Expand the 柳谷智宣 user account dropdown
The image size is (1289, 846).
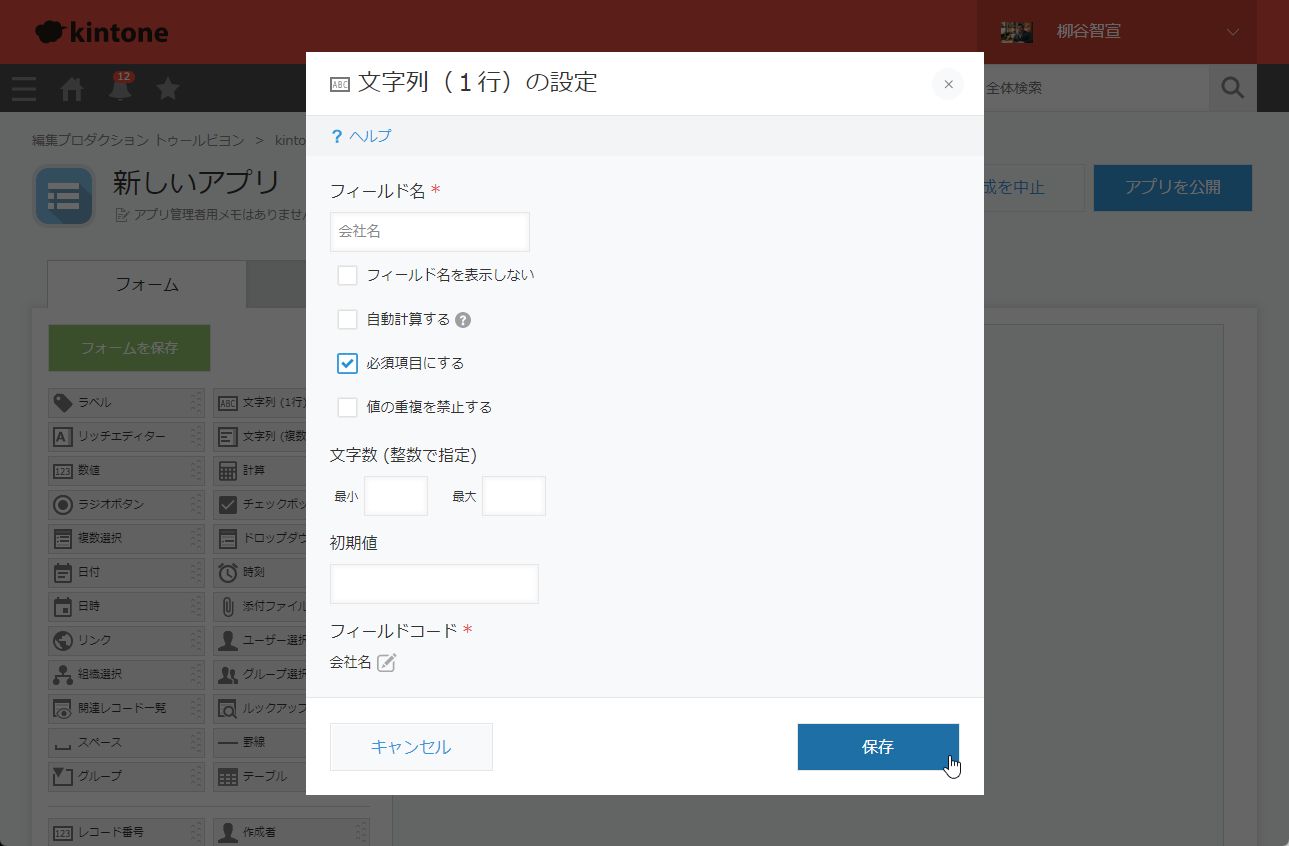click(x=1232, y=32)
